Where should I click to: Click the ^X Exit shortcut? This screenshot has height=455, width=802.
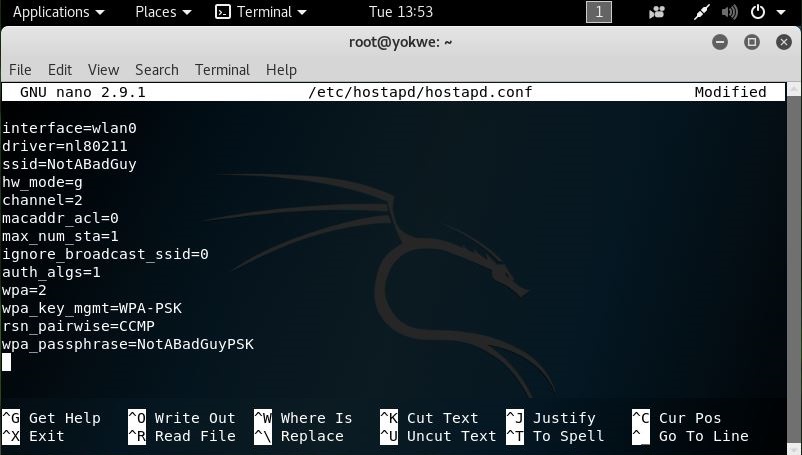point(33,436)
